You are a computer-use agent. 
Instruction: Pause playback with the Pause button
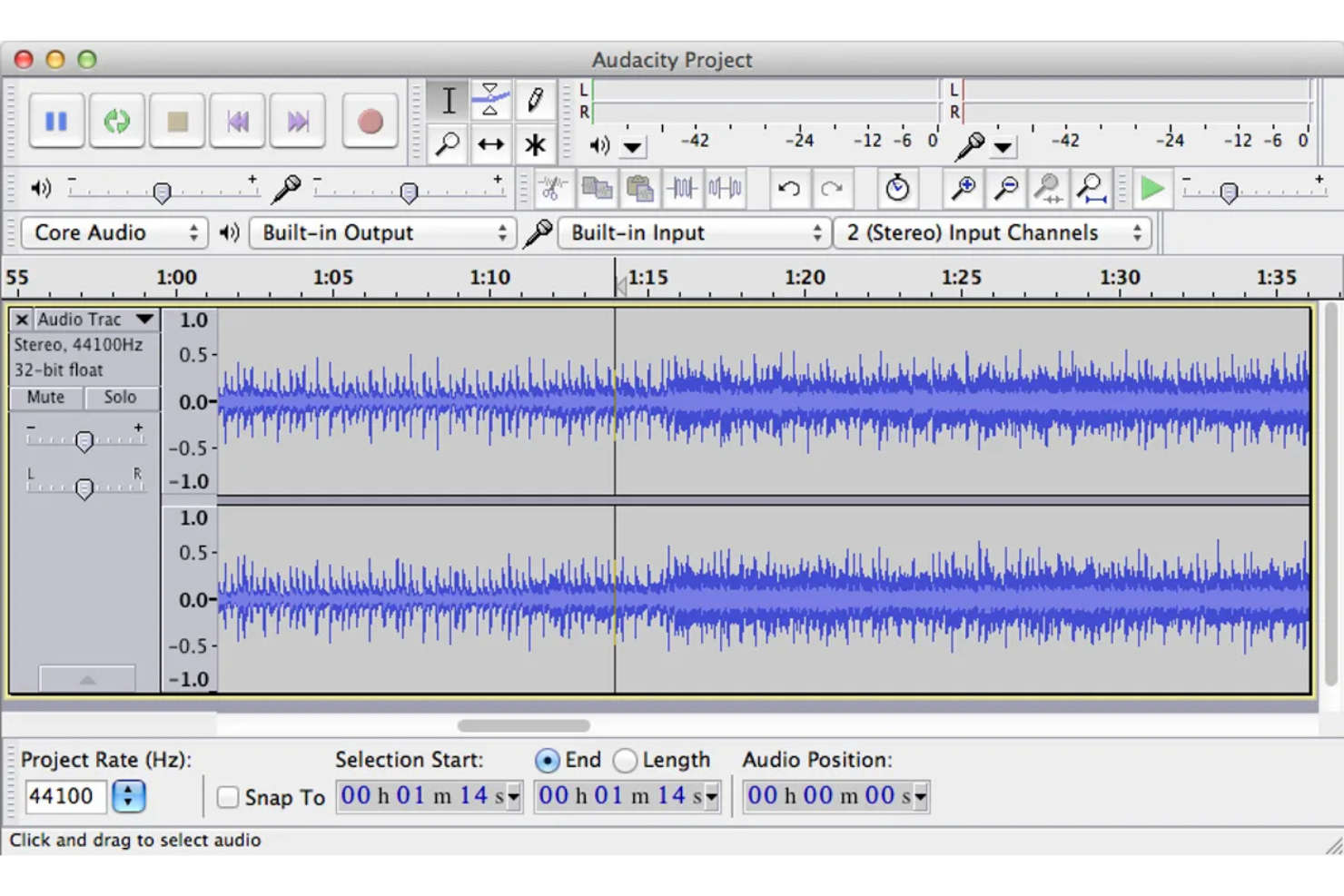[56, 121]
